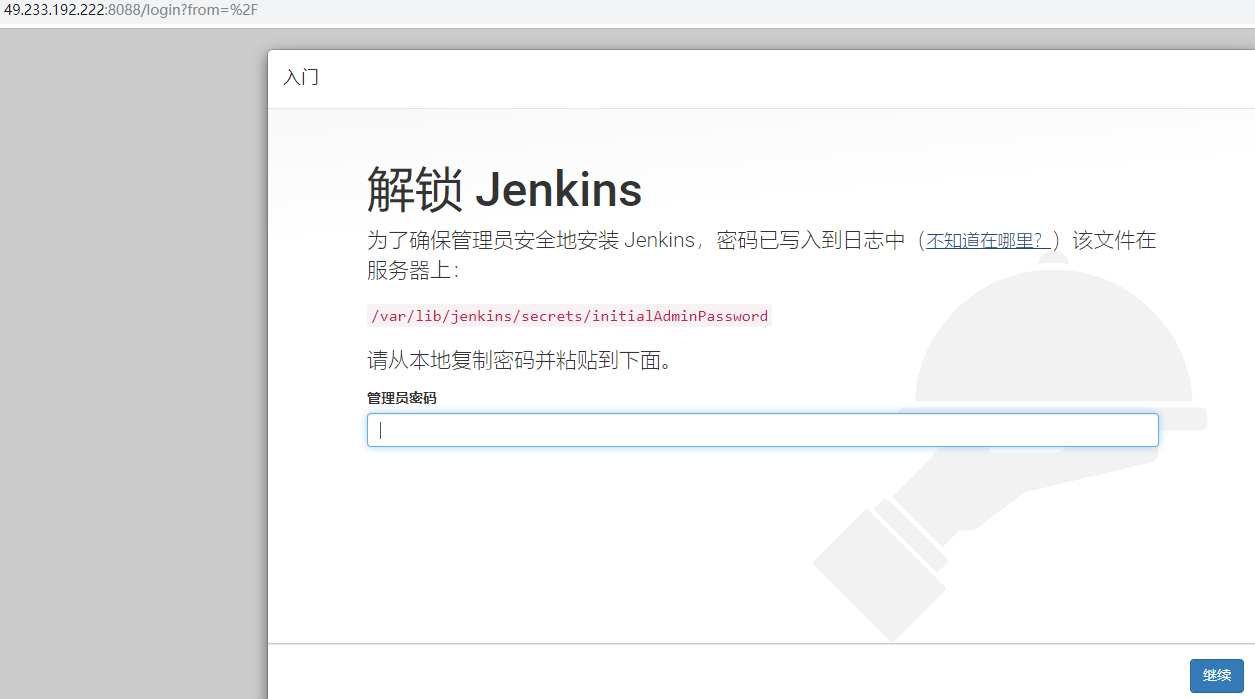Click the 继续 continue button
Viewport: 1255px width, 699px height.
click(1216, 676)
